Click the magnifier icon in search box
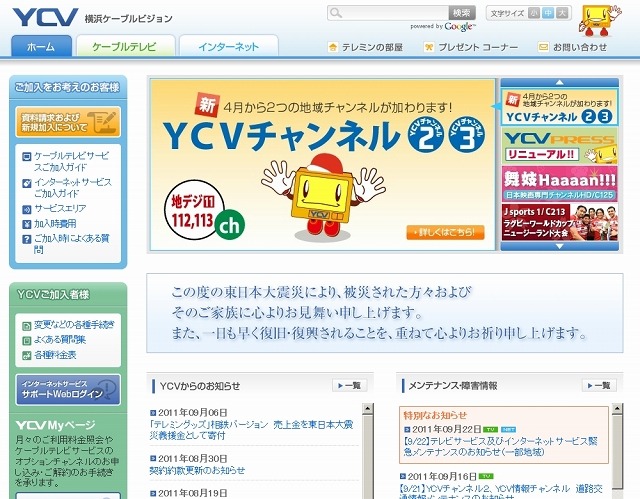The image size is (640, 499). (336, 13)
